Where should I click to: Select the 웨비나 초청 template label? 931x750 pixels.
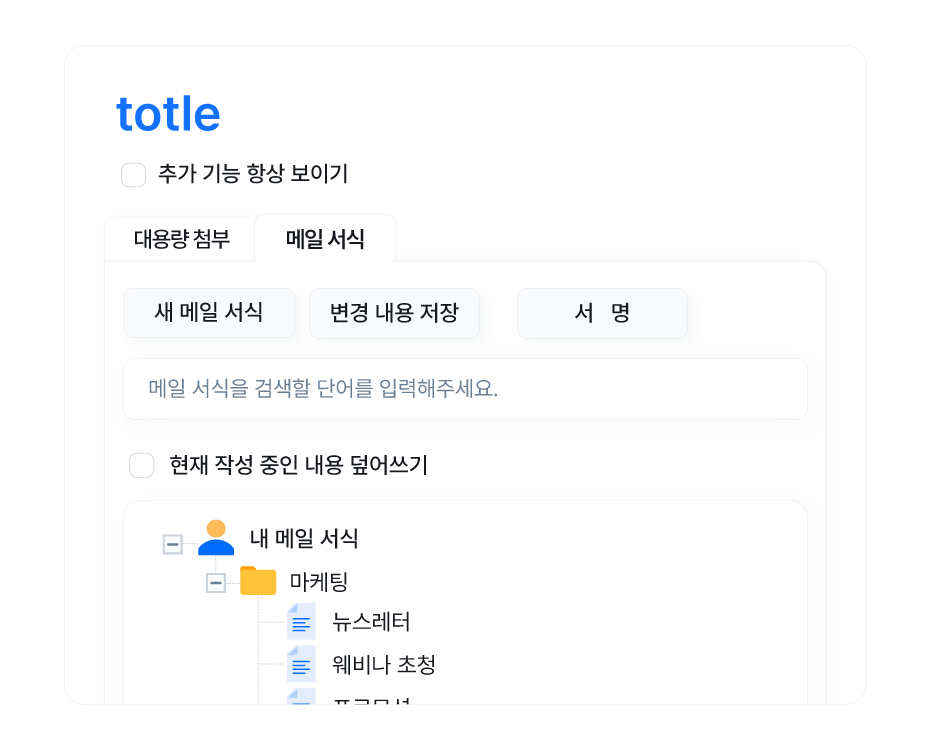pos(384,664)
